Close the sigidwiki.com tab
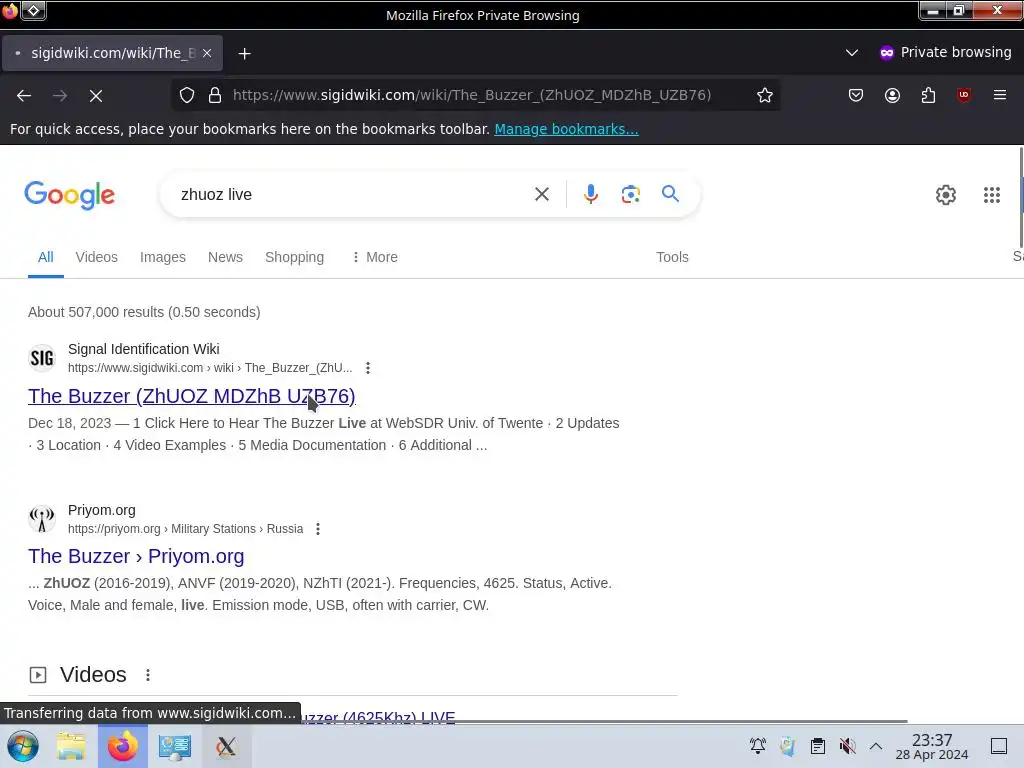This screenshot has width=1024, height=768. click(207, 53)
